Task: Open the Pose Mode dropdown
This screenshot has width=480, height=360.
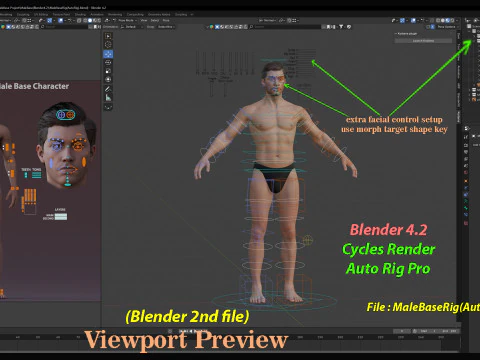Action: [126, 20]
